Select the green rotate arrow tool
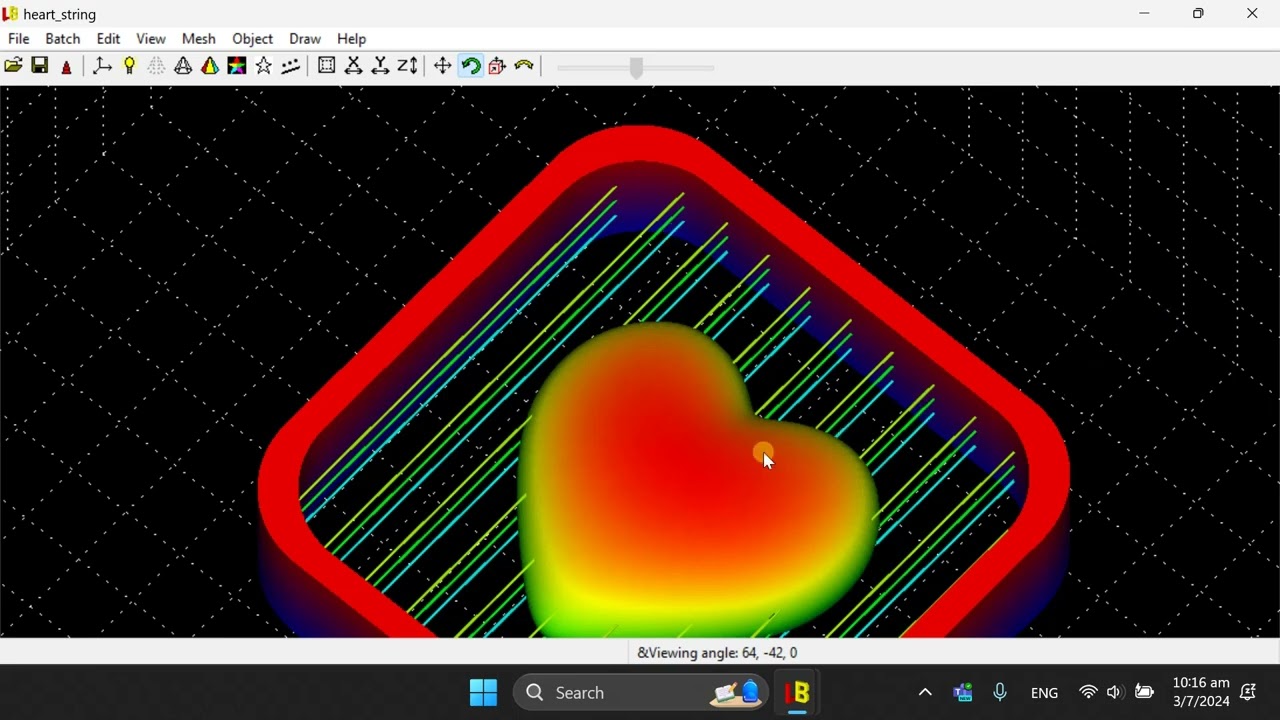Image resolution: width=1280 pixels, height=720 pixels. point(470,66)
